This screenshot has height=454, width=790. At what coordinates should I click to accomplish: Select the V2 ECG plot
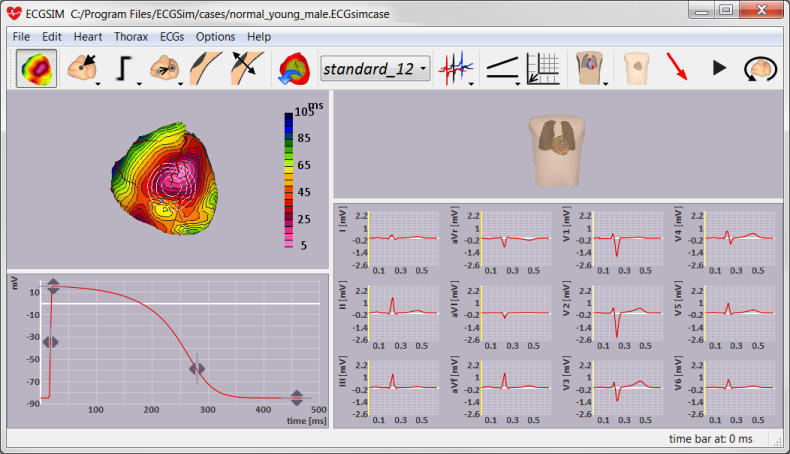pyautogui.click(x=627, y=313)
